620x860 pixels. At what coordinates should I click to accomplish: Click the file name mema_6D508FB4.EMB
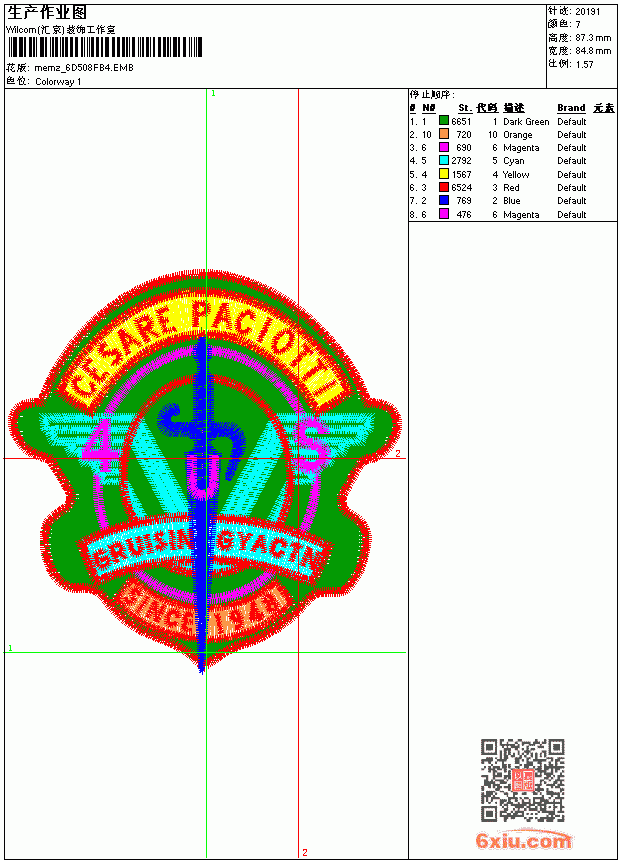pos(84,68)
